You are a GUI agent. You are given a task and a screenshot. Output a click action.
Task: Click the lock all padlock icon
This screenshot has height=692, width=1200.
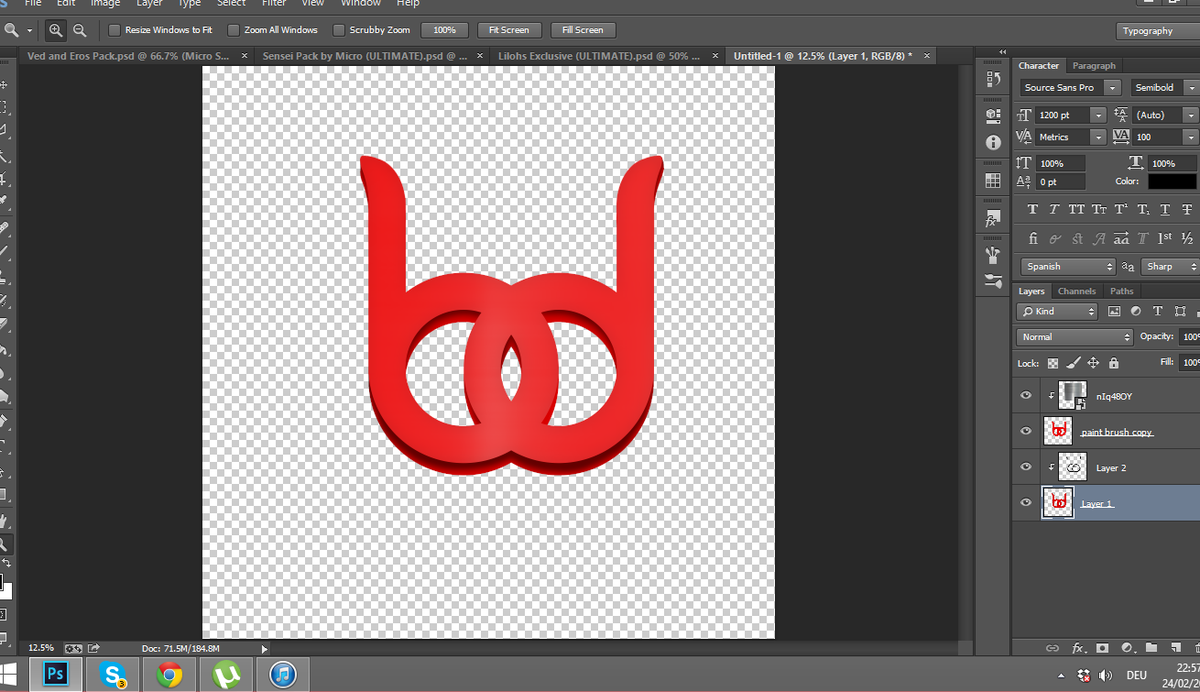1114,363
